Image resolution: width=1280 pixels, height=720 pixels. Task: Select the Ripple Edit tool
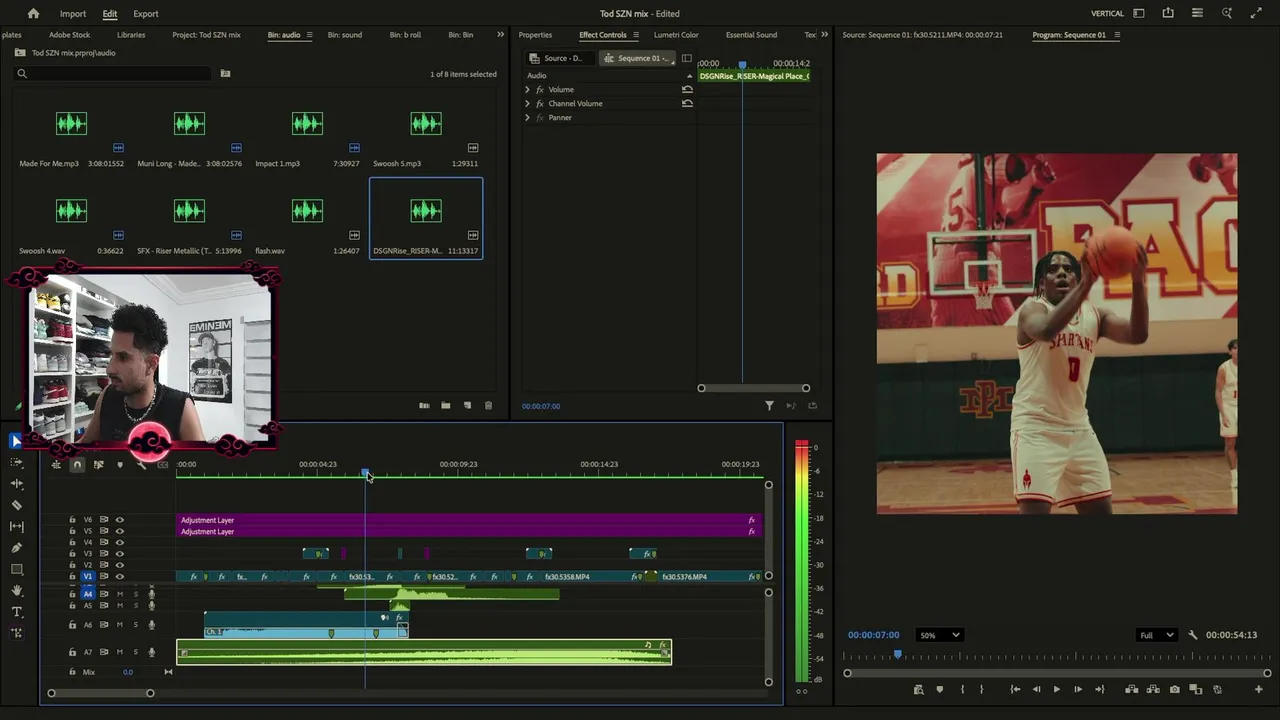[x=16, y=483]
